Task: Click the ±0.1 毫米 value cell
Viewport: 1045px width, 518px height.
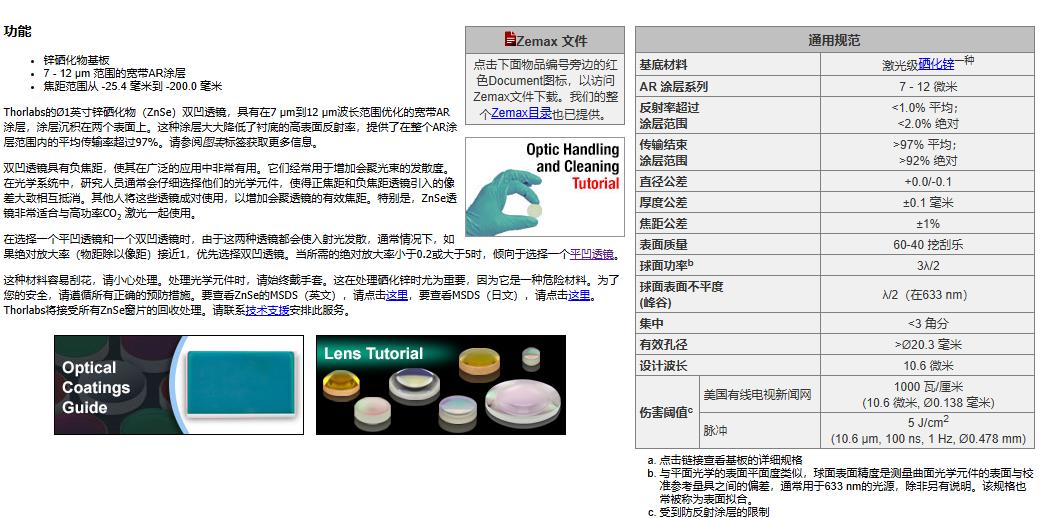Action: [x=928, y=203]
